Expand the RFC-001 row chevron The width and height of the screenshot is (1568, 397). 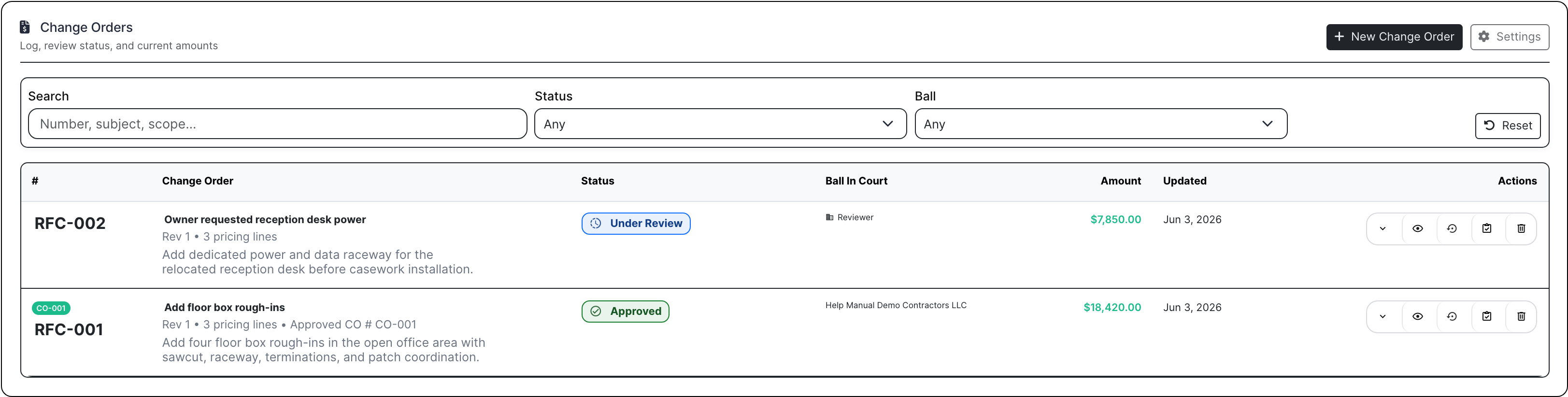(x=1383, y=316)
